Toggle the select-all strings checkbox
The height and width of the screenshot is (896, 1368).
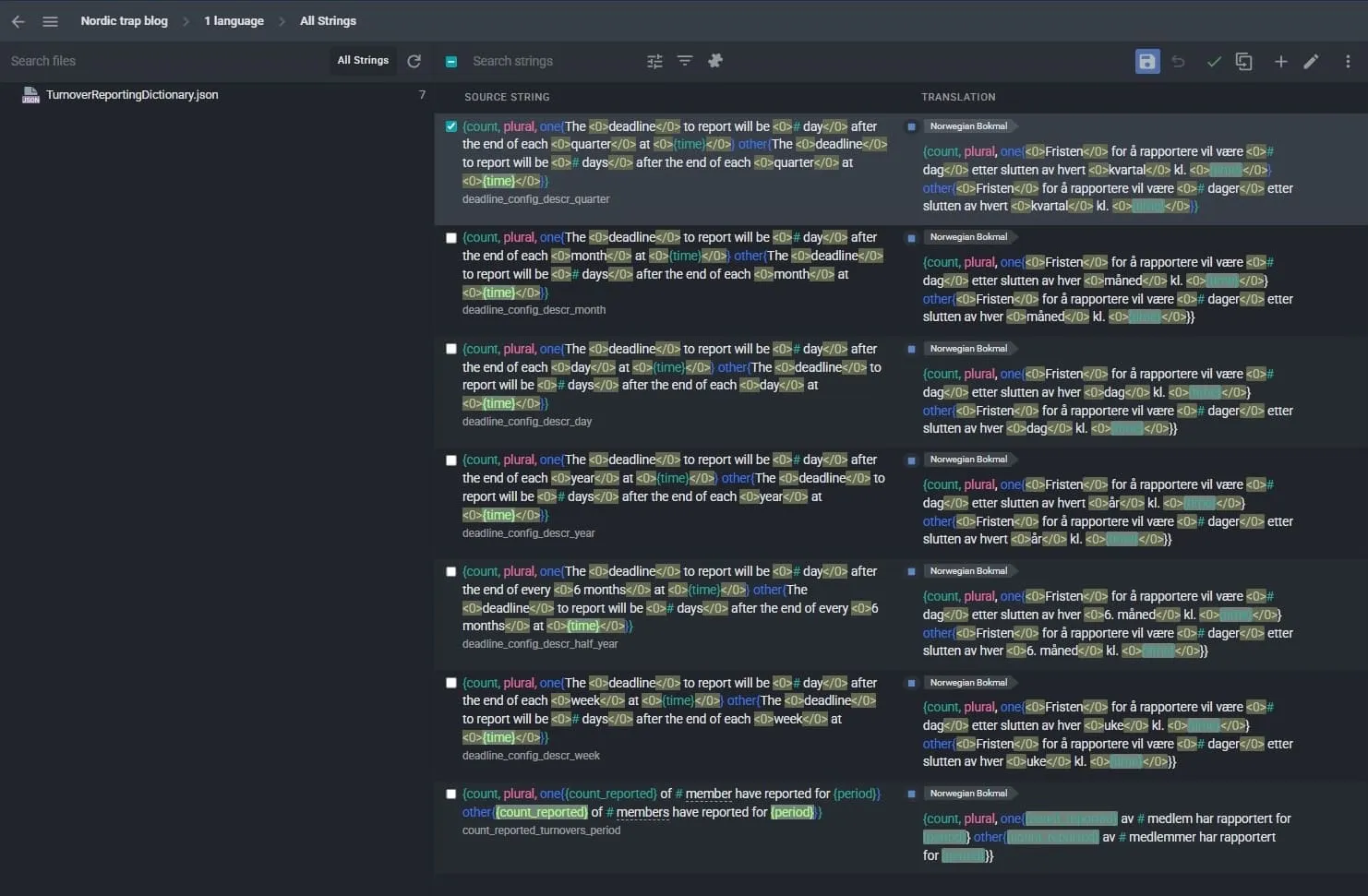[451, 62]
